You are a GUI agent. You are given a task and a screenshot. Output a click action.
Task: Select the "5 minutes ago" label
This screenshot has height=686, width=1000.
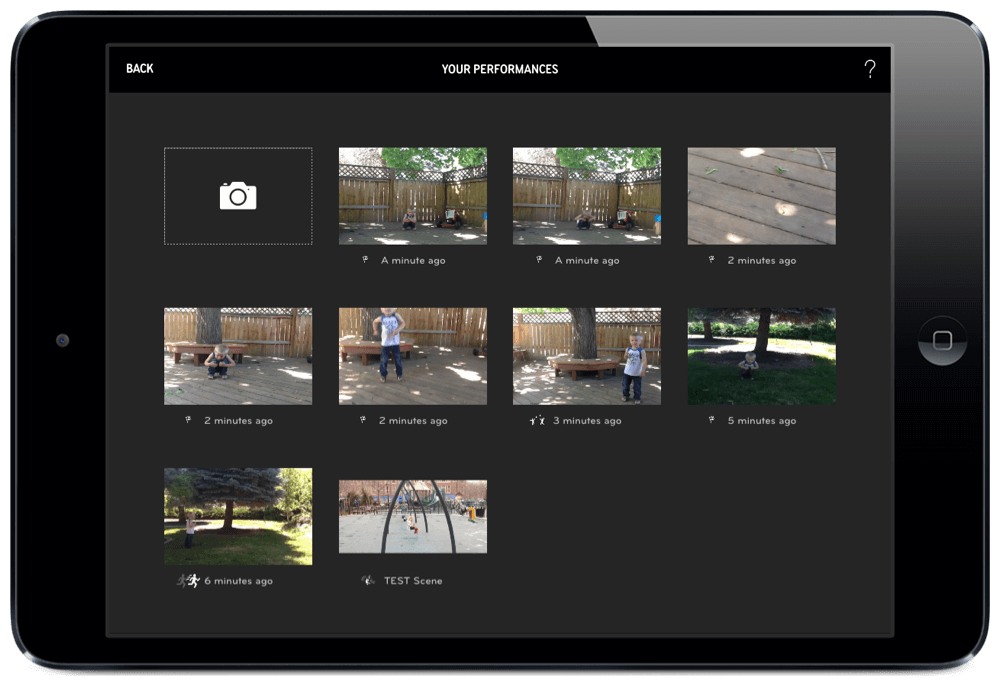coord(762,421)
